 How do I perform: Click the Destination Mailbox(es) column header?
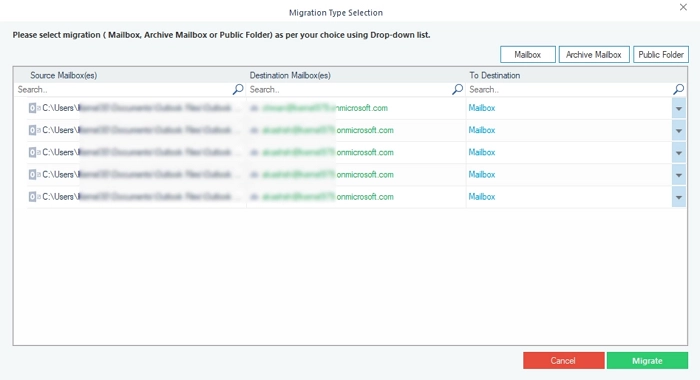coord(290,75)
